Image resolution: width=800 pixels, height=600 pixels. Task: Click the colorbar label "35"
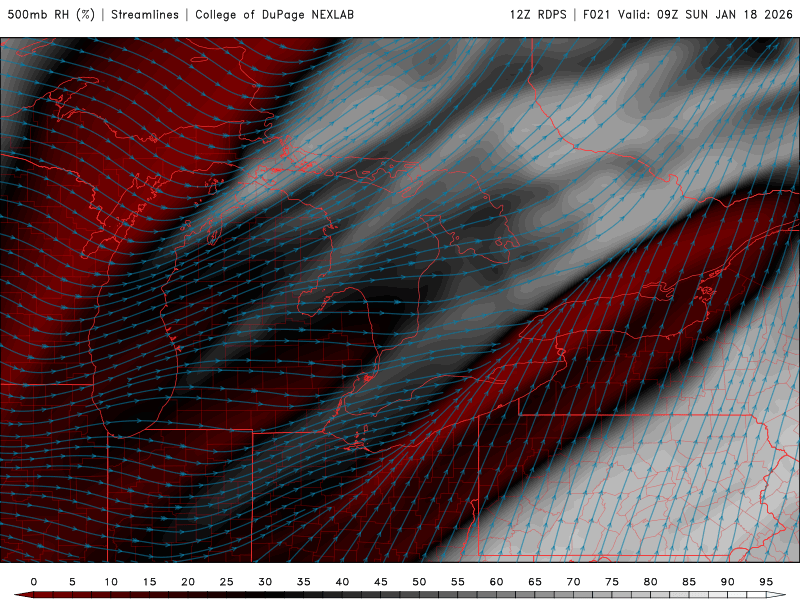tap(304, 582)
